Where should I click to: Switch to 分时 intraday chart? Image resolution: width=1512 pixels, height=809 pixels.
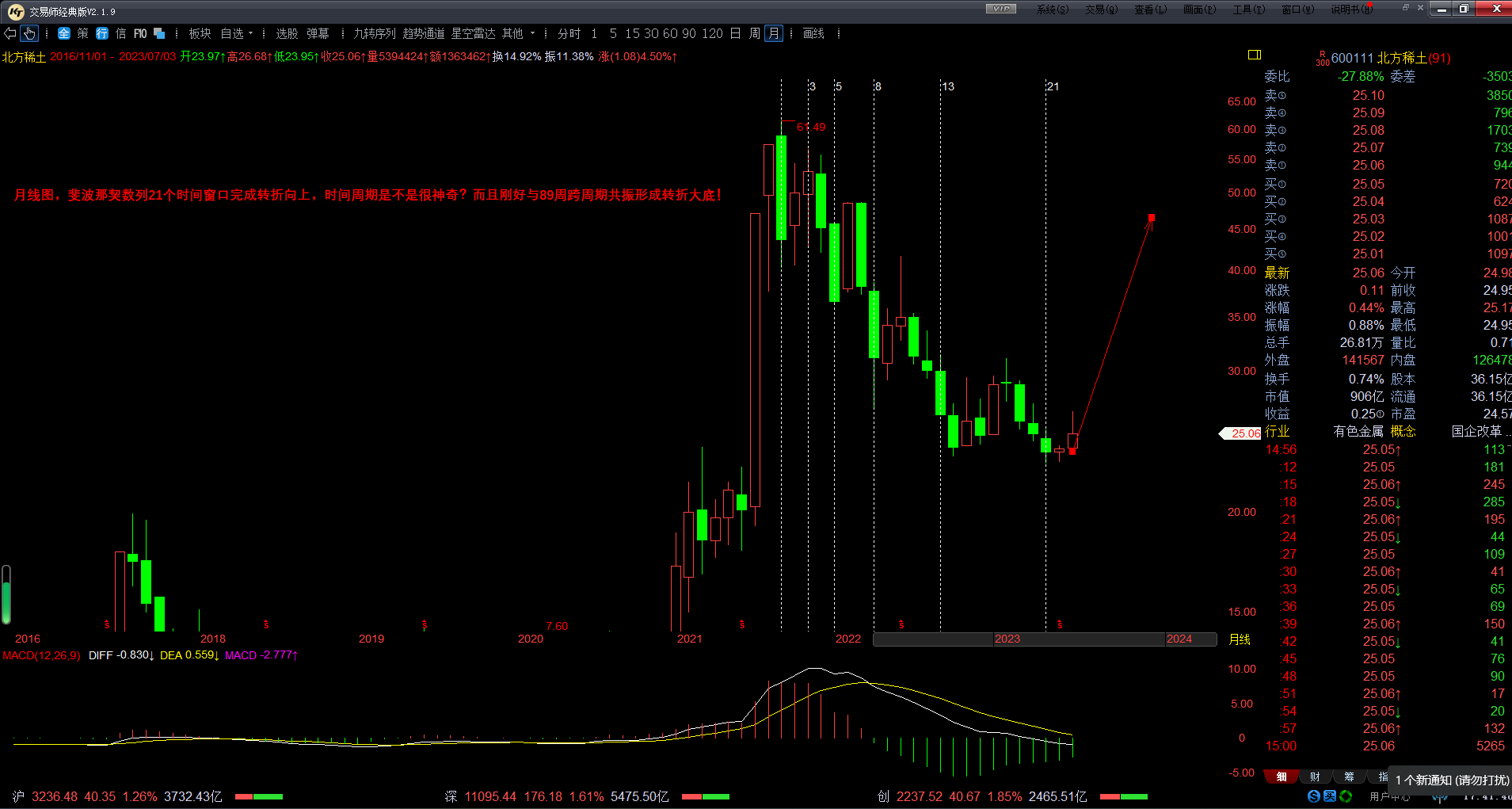[x=569, y=33]
